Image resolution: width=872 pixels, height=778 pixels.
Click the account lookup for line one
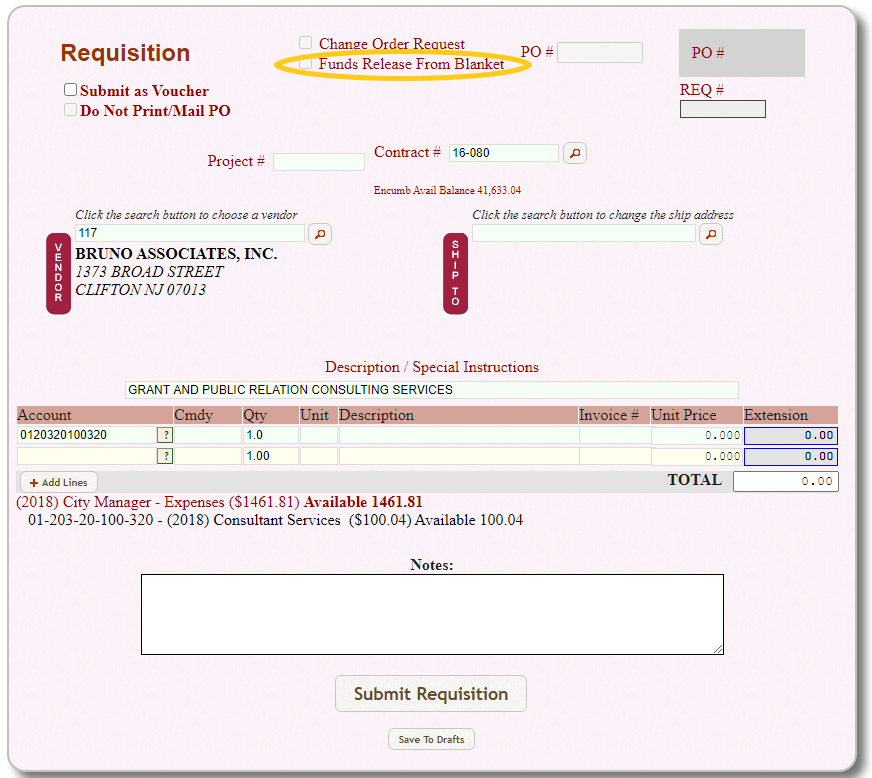(x=165, y=434)
